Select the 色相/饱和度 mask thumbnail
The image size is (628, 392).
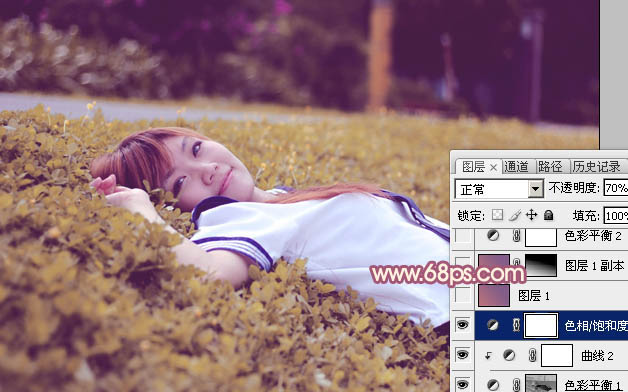pos(541,326)
